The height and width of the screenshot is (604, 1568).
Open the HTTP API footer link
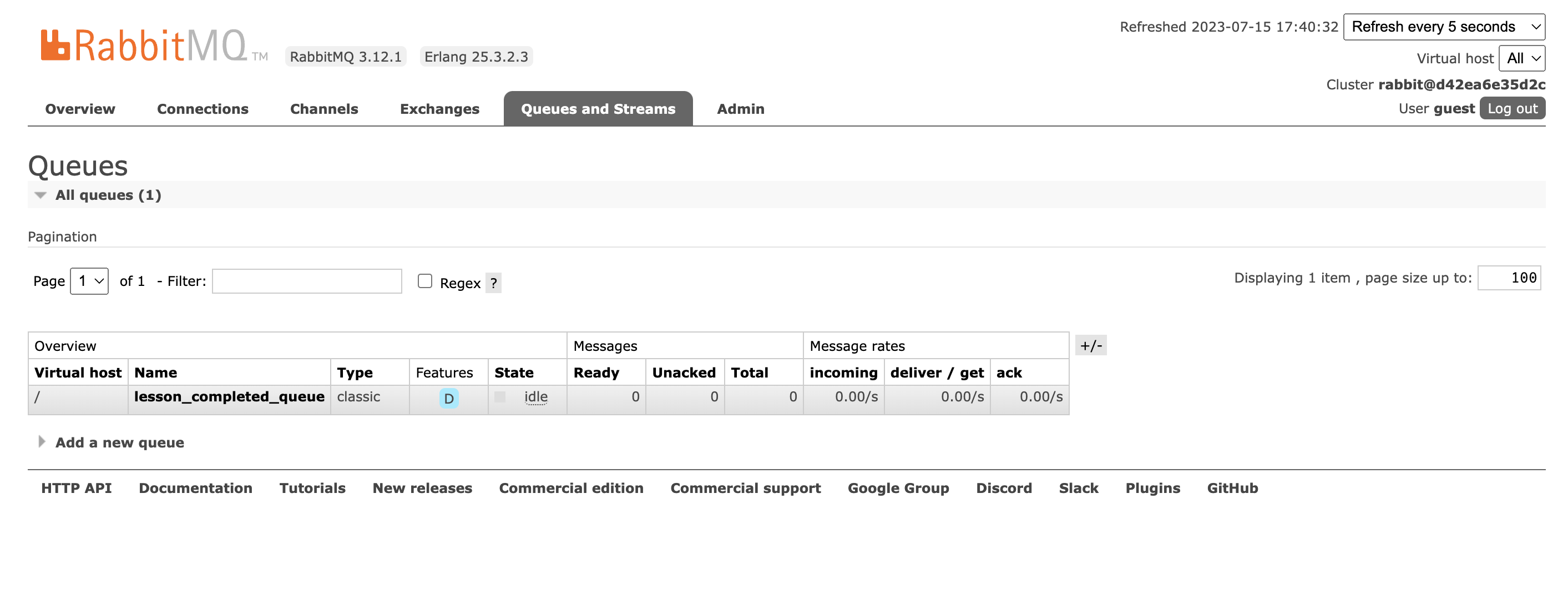pyautogui.click(x=77, y=489)
